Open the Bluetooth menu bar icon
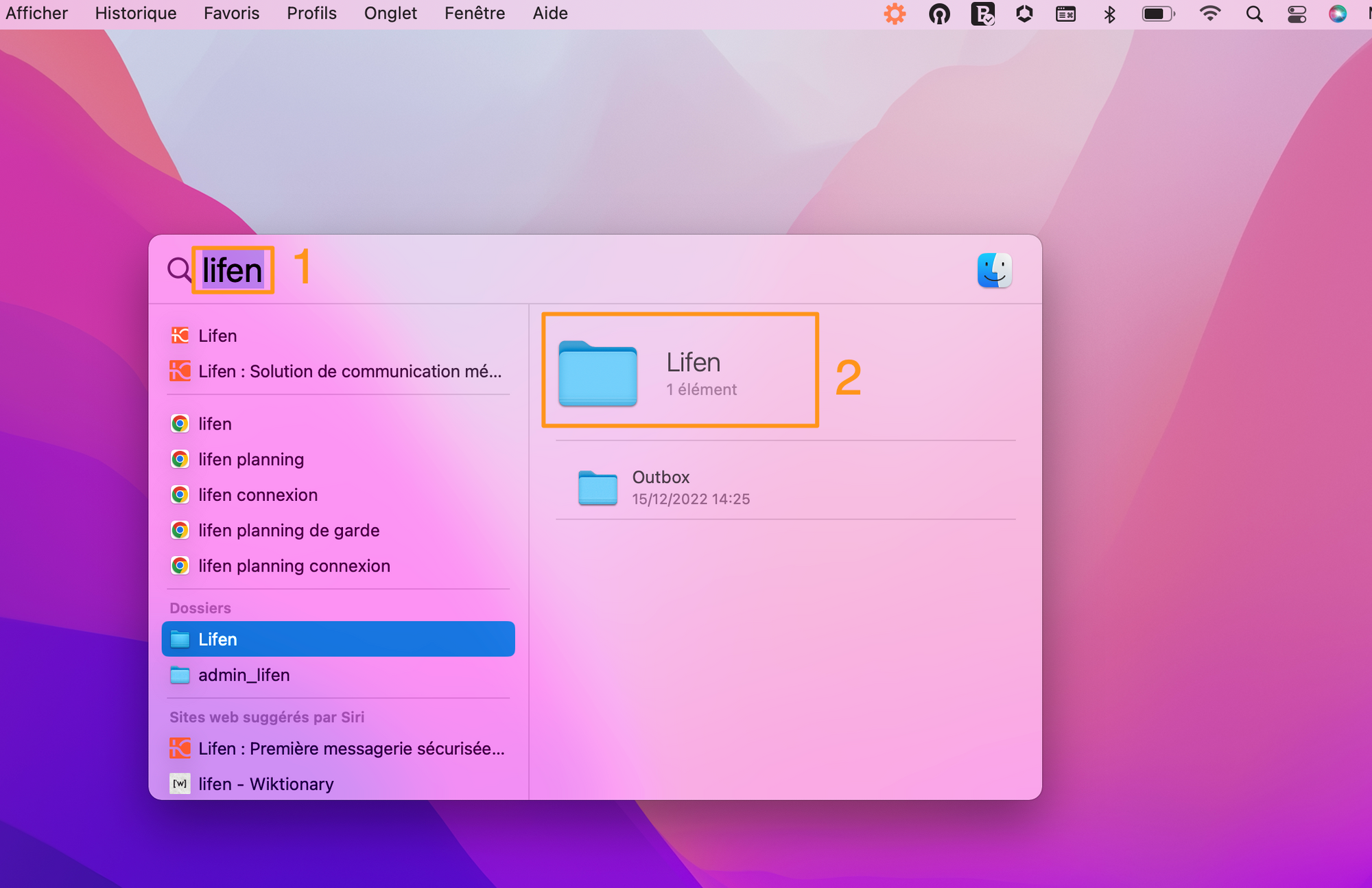 click(1109, 14)
